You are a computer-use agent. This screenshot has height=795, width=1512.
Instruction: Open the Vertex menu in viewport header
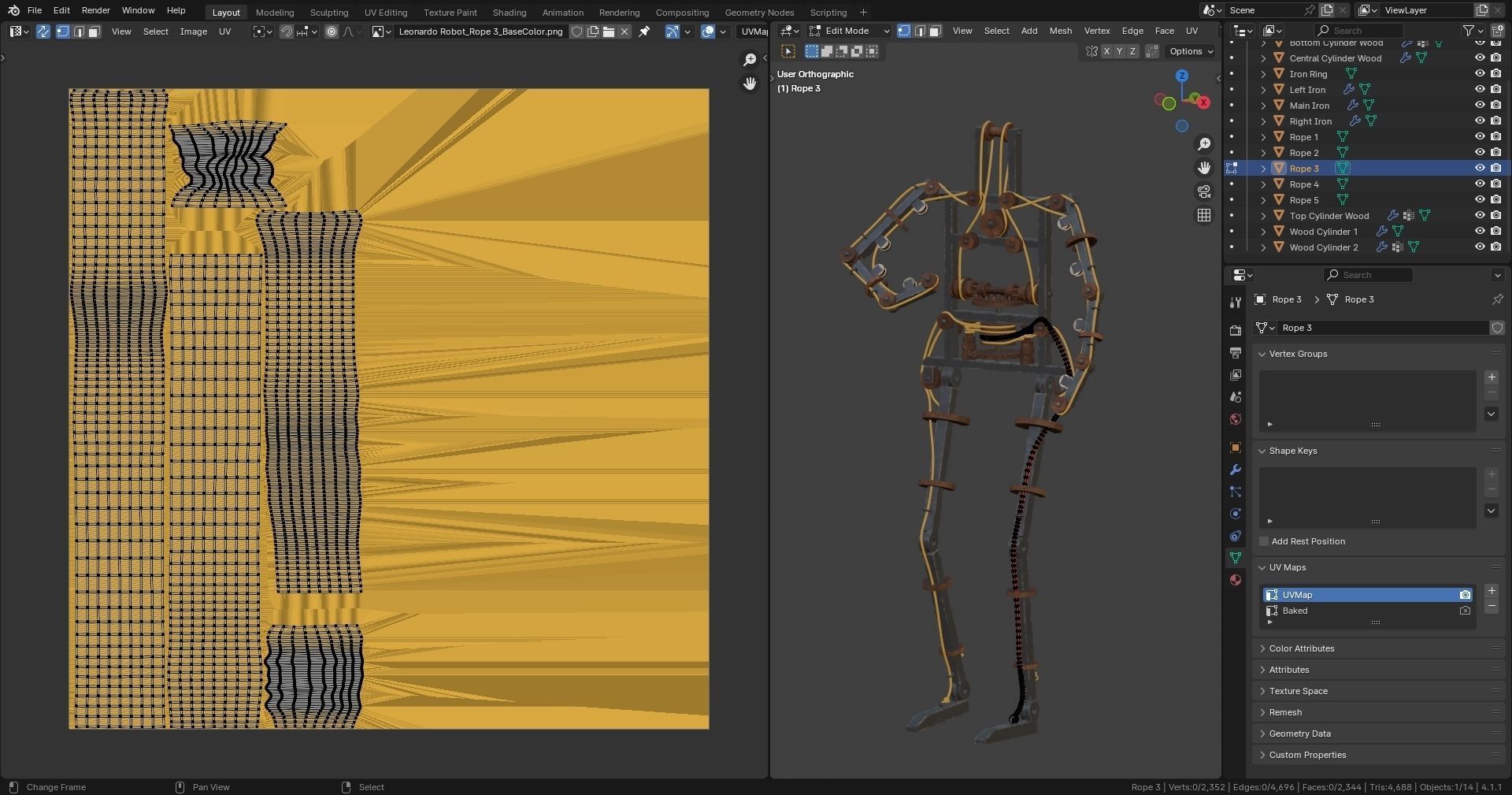click(1097, 31)
